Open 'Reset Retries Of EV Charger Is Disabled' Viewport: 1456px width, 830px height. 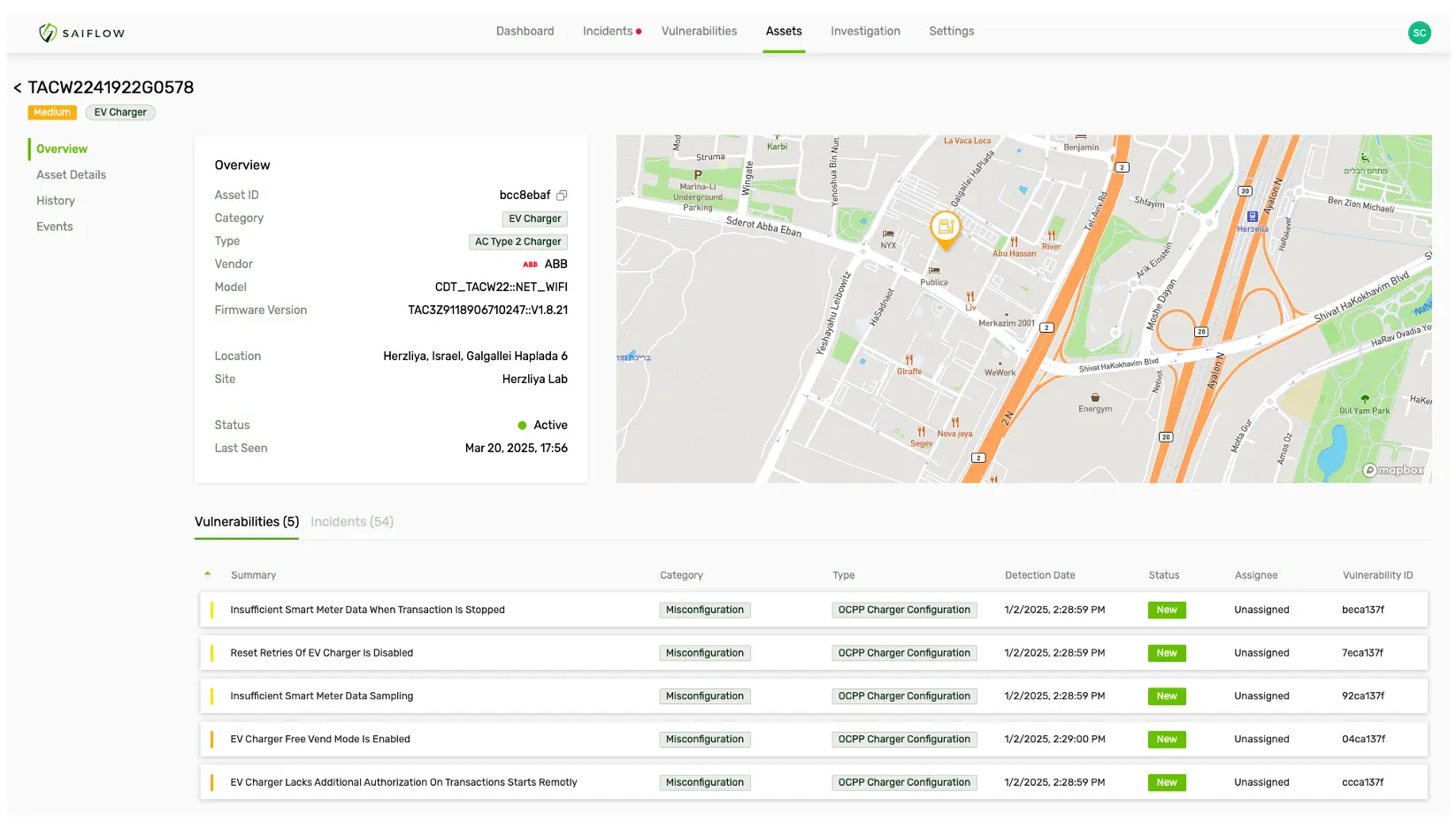814,653
